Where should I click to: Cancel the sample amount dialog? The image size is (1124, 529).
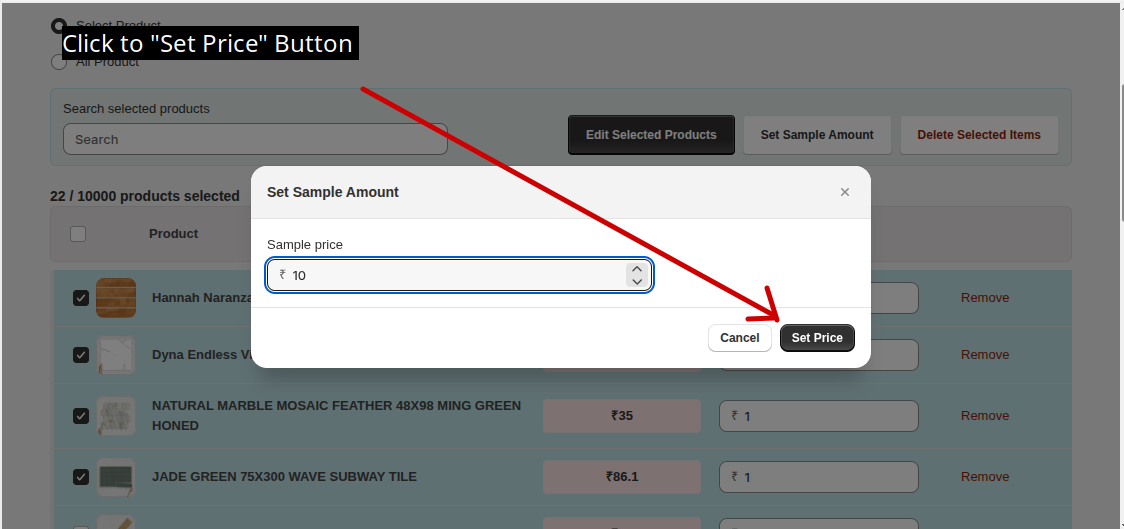pos(740,338)
